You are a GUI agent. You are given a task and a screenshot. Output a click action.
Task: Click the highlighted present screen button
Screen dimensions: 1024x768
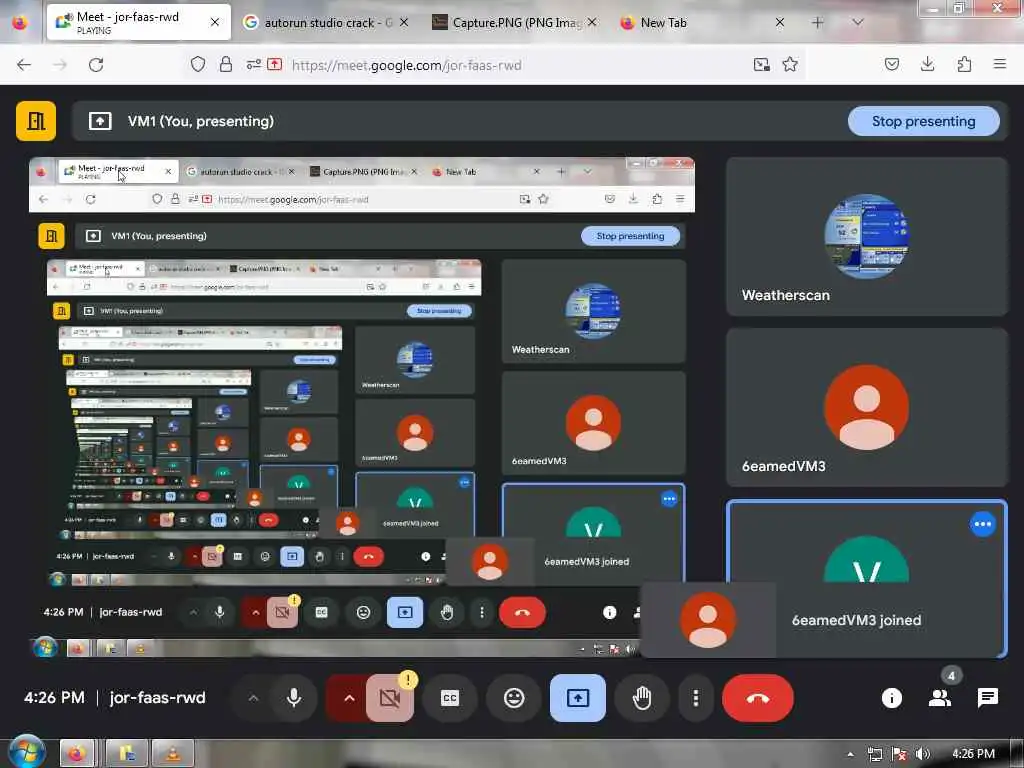[577, 698]
